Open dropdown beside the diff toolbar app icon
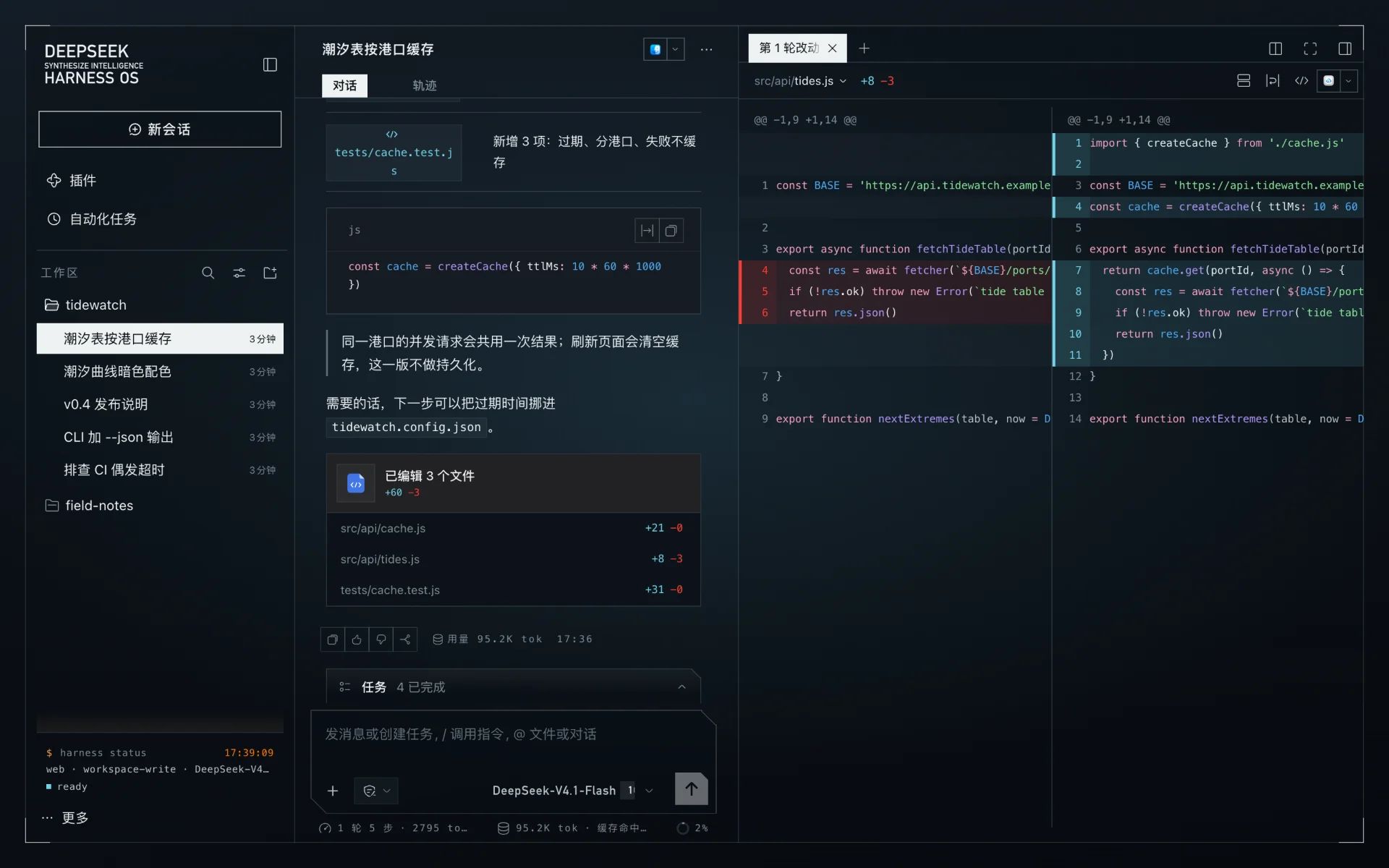This screenshot has height=868, width=1389. (1348, 81)
